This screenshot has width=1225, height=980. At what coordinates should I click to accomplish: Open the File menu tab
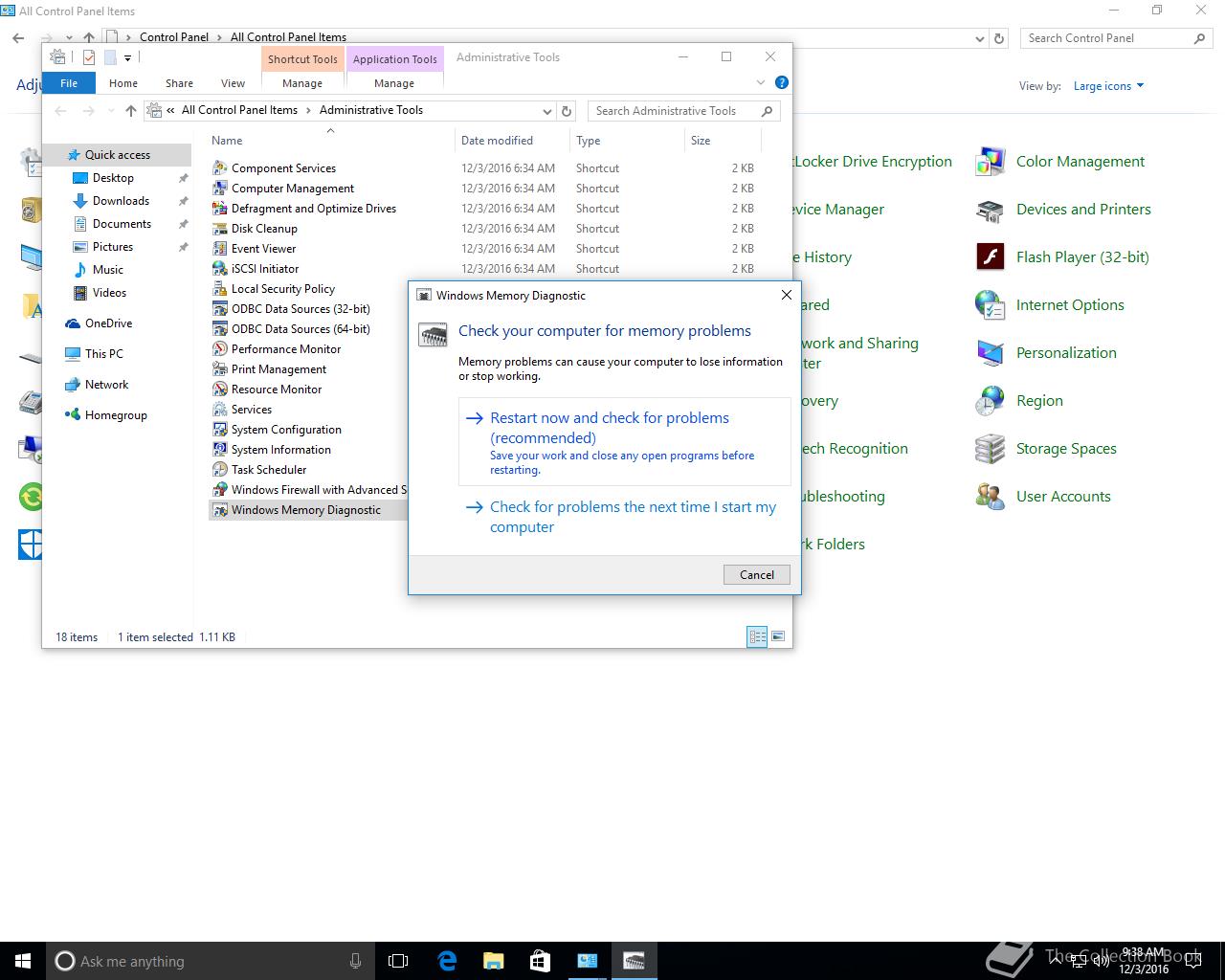[x=69, y=83]
